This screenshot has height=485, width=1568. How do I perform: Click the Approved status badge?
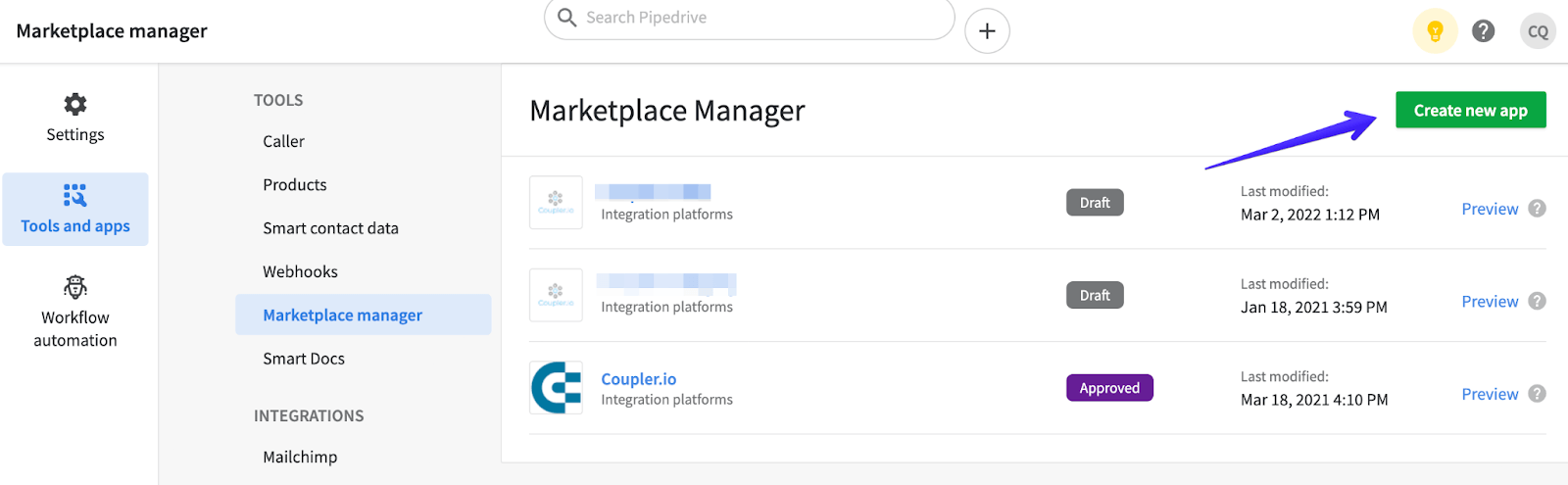(1109, 388)
